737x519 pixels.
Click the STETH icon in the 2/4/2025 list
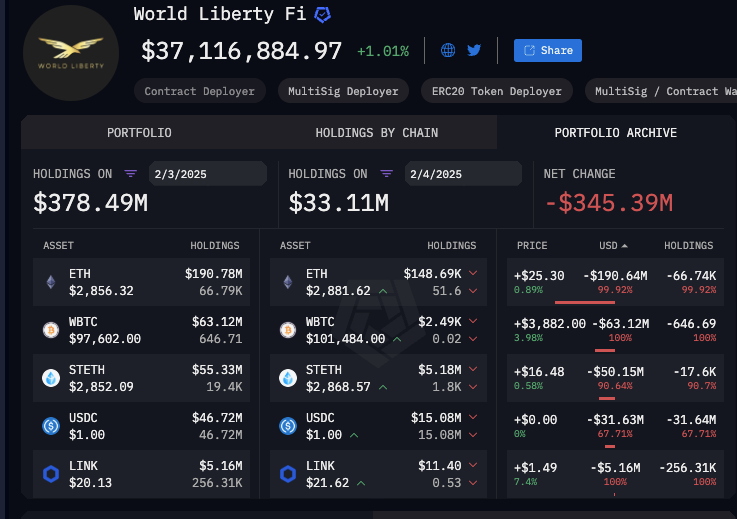288,378
